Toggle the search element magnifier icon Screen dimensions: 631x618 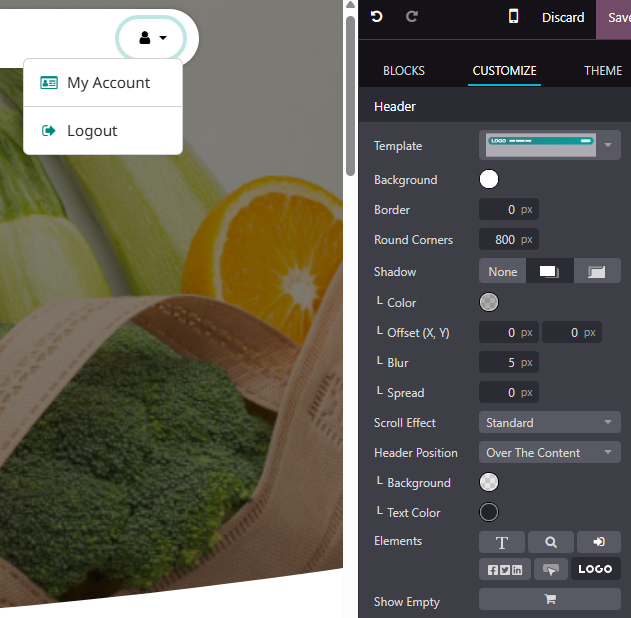pyautogui.click(x=551, y=542)
